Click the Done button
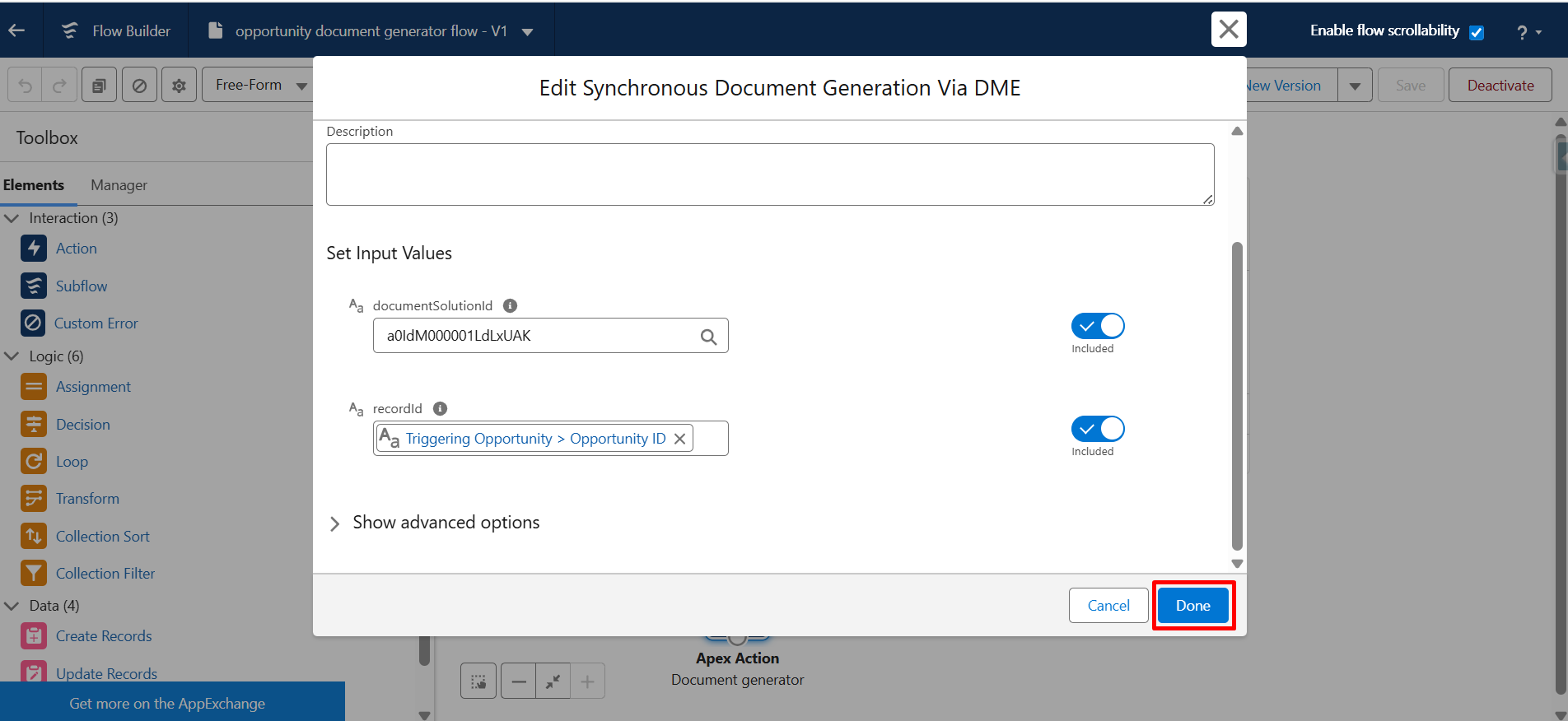1568x721 pixels. (x=1192, y=606)
